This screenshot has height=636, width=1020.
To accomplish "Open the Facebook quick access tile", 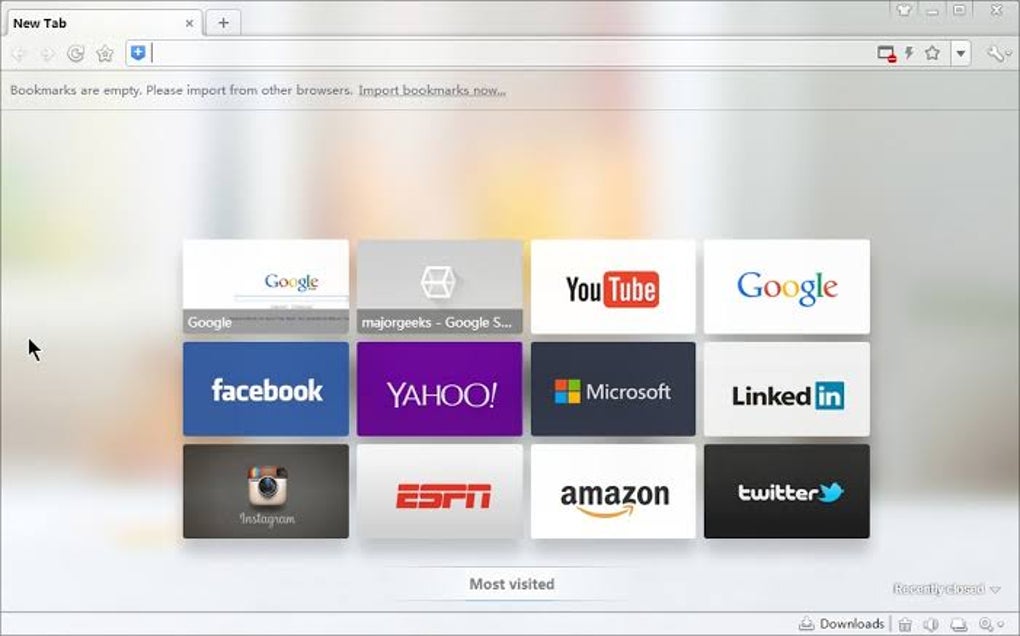I will click(265, 389).
